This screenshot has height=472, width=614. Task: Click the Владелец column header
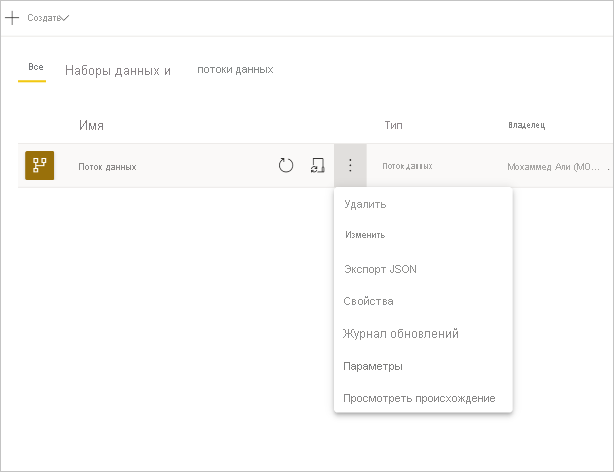pyautogui.click(x=527, y=125)
